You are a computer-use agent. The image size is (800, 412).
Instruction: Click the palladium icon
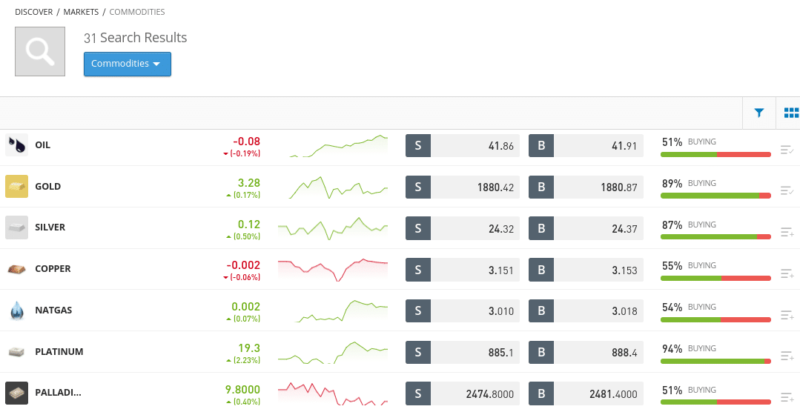pos(16,393)
